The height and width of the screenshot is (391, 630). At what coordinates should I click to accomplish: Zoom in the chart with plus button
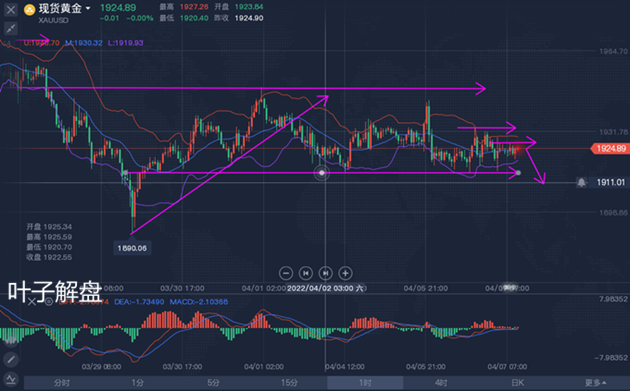pyautogui.click(x=345, y=273)
